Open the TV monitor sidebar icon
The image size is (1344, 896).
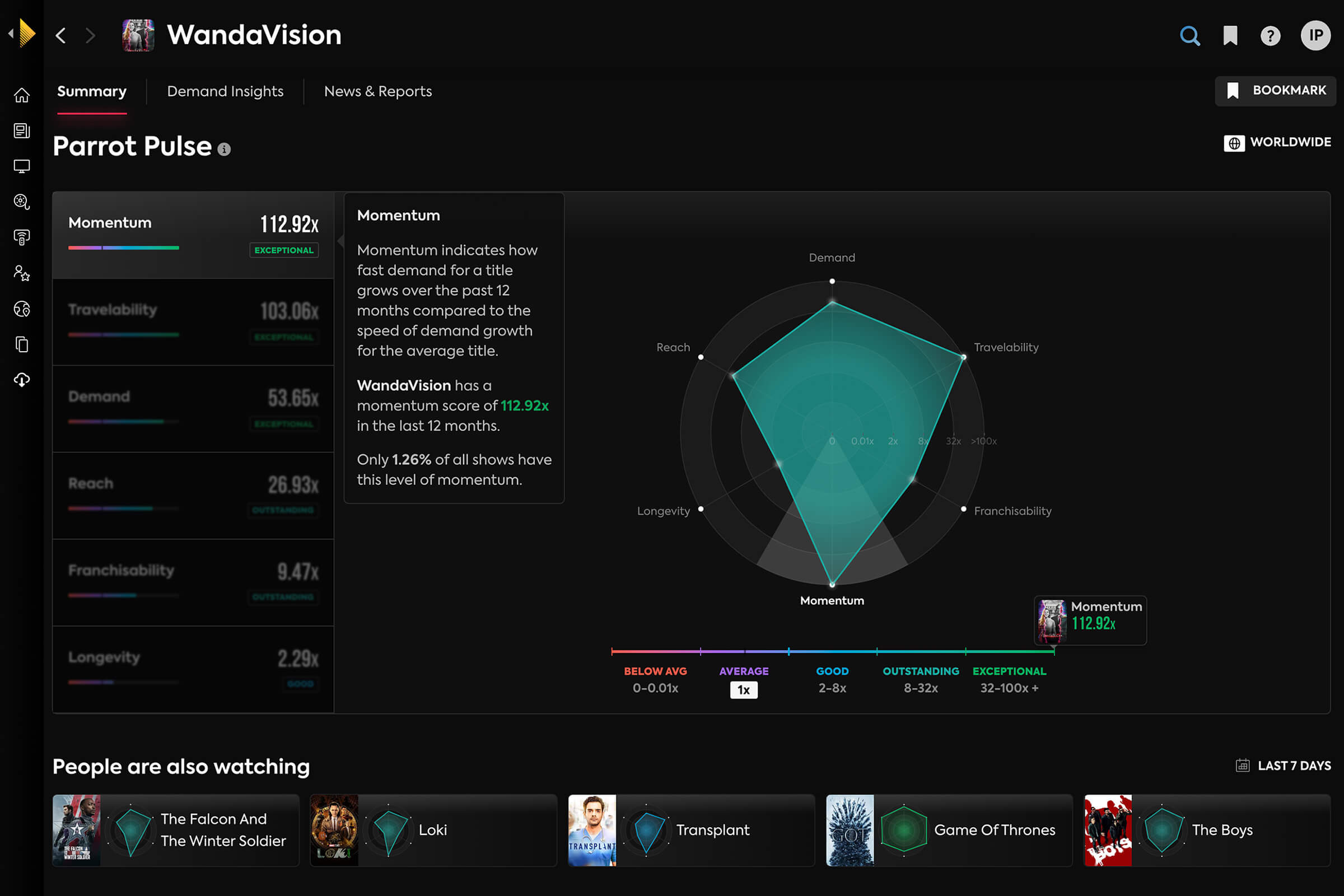(22, 166)
